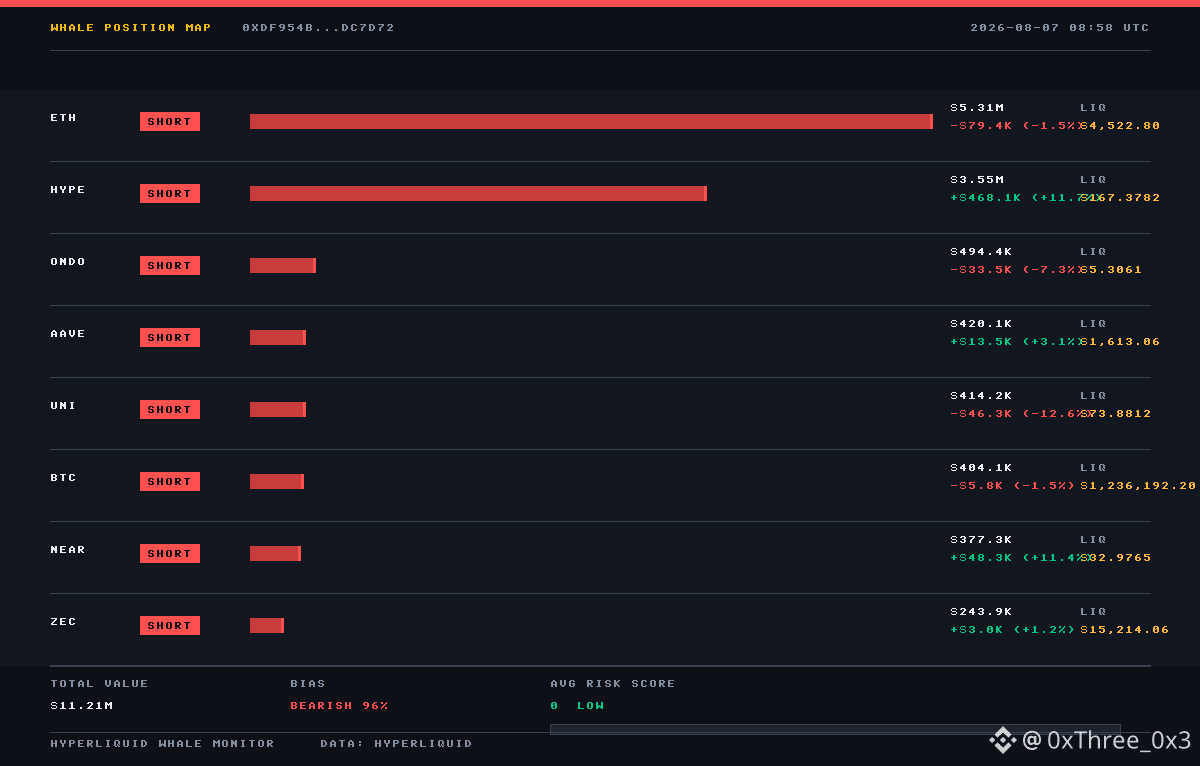Select the AAVE asset name
Viewport: 1200px width, 766px height.
[x=68, y=334]
